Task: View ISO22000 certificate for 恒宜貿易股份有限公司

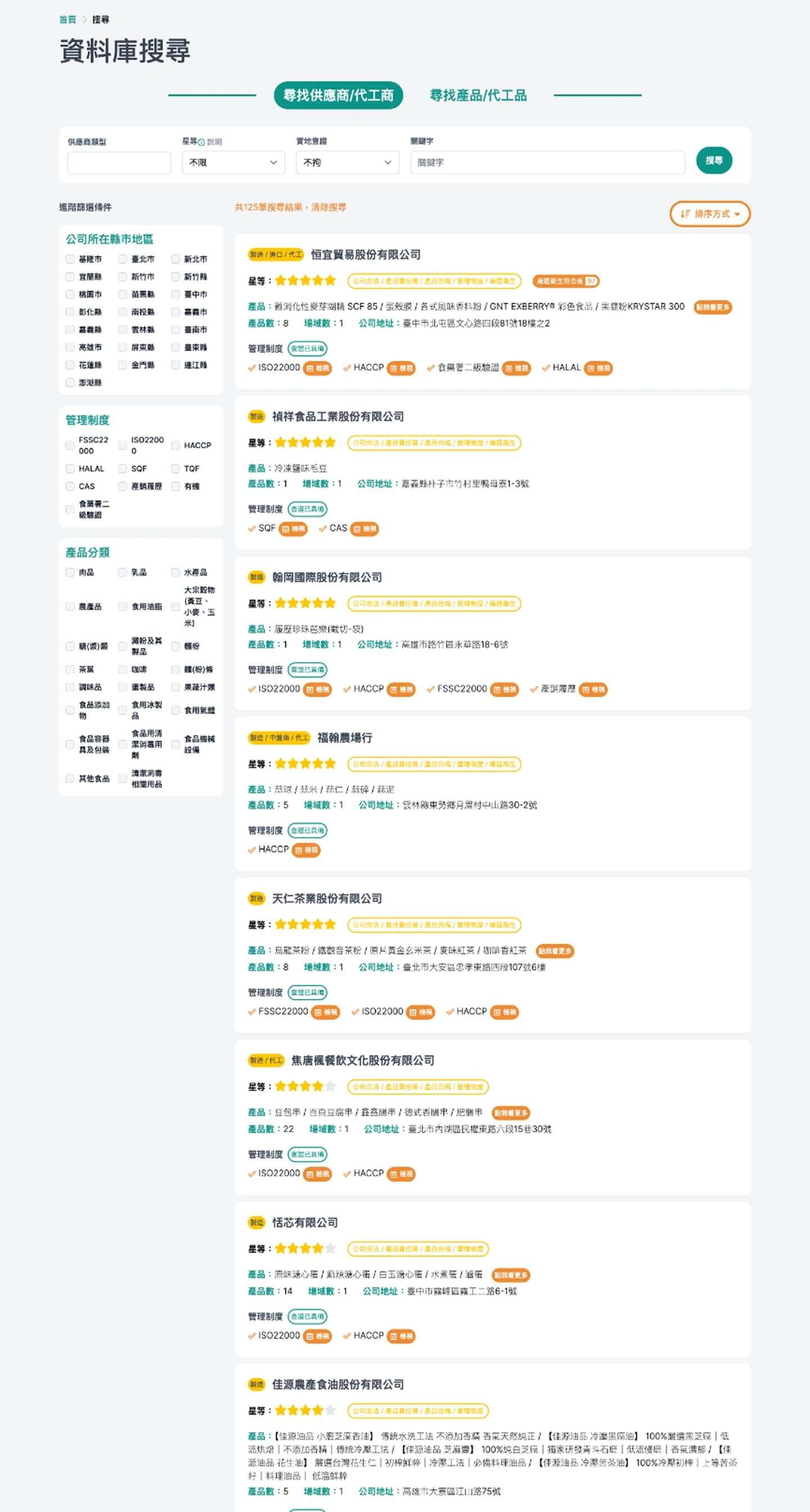Action: pos(317,368)
